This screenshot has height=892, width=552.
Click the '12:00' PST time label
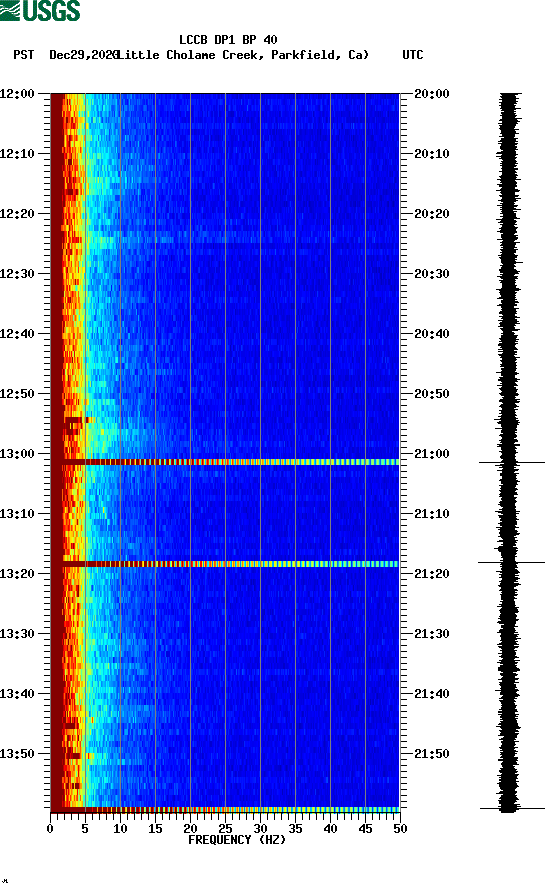[18, 94]
